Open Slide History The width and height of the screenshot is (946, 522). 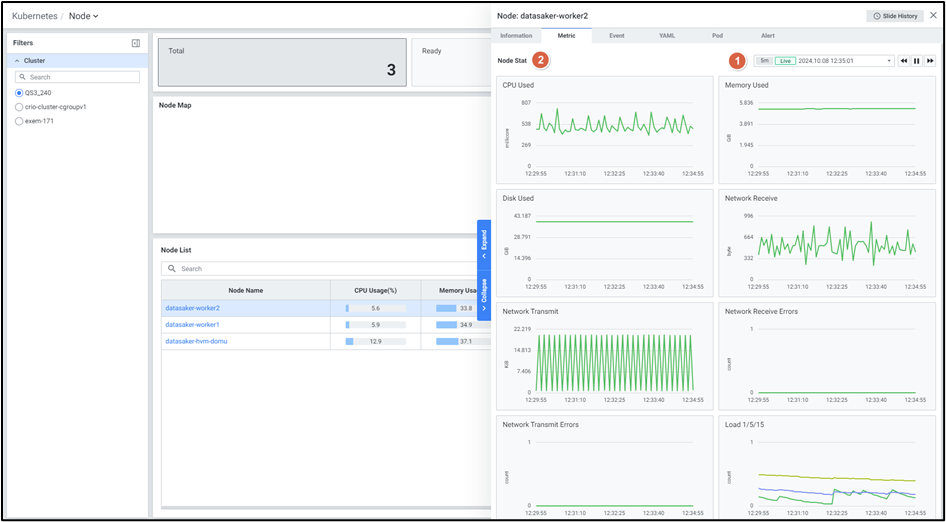[x=895, y=16]
